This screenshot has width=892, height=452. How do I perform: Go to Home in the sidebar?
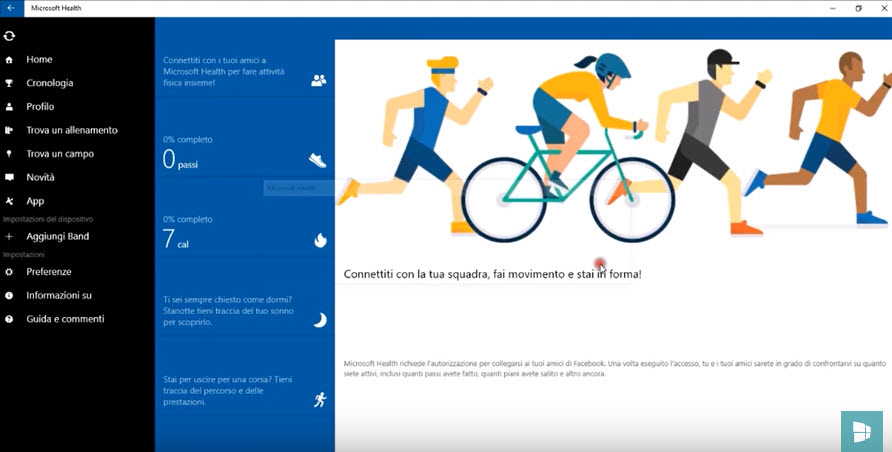tap(39, 60)
